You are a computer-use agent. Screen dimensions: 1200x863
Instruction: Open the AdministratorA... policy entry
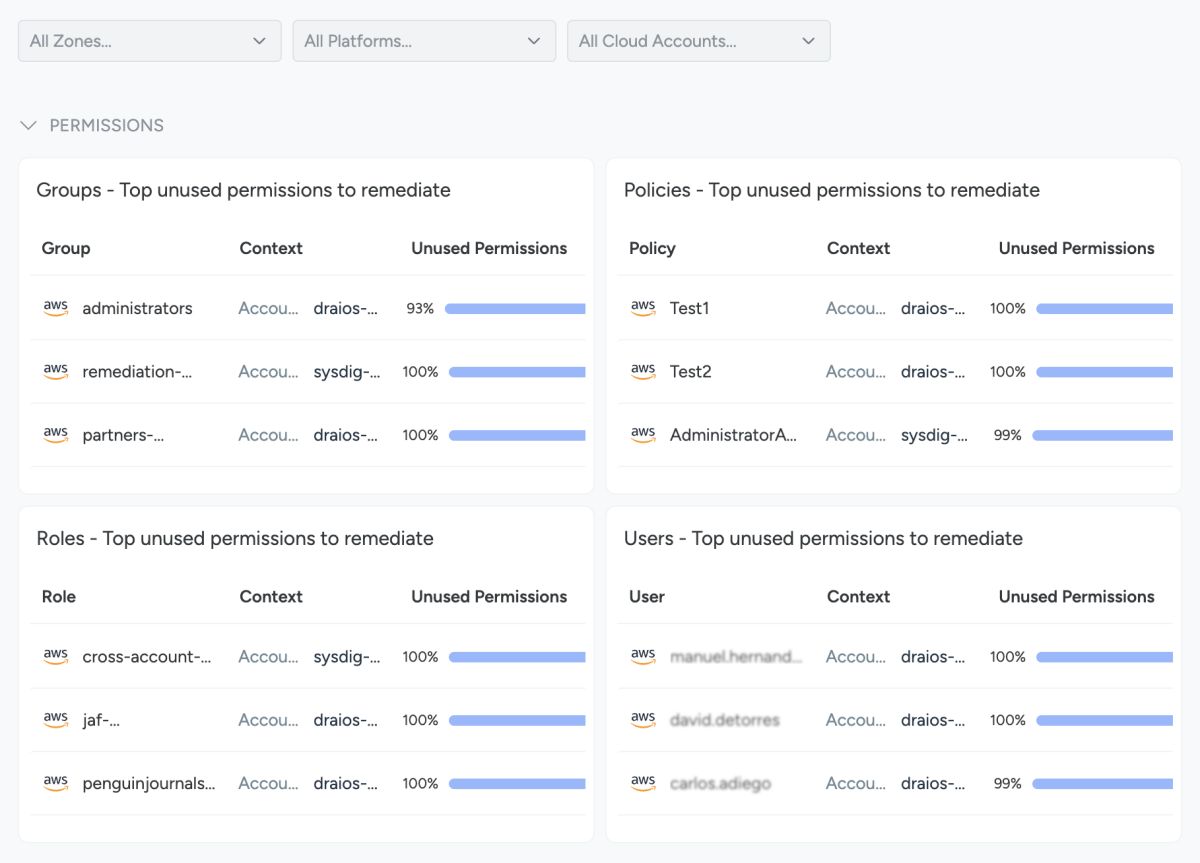coord(733,435)
